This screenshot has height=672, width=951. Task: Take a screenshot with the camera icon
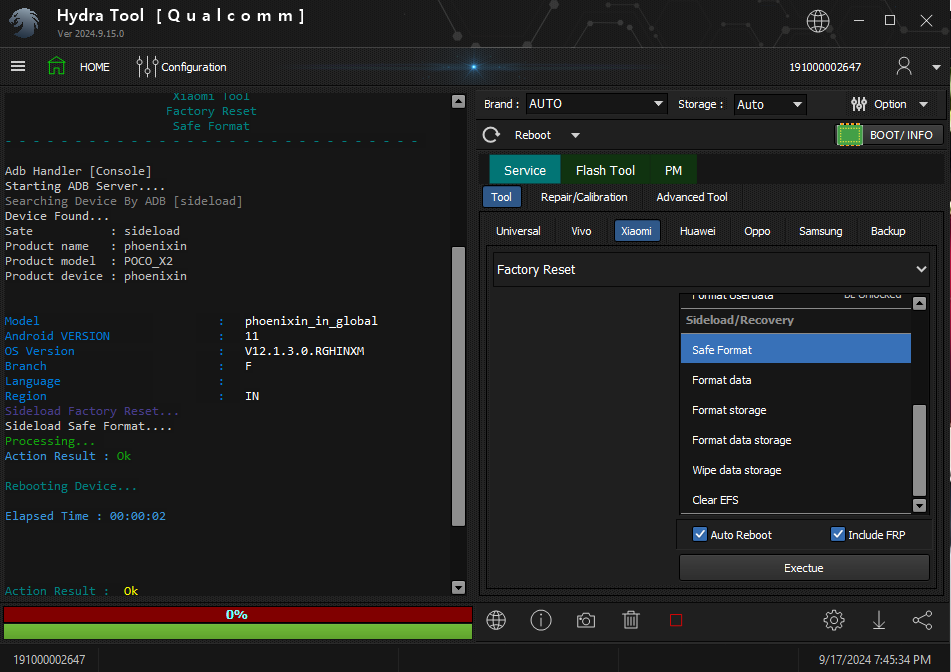[586, 620]
